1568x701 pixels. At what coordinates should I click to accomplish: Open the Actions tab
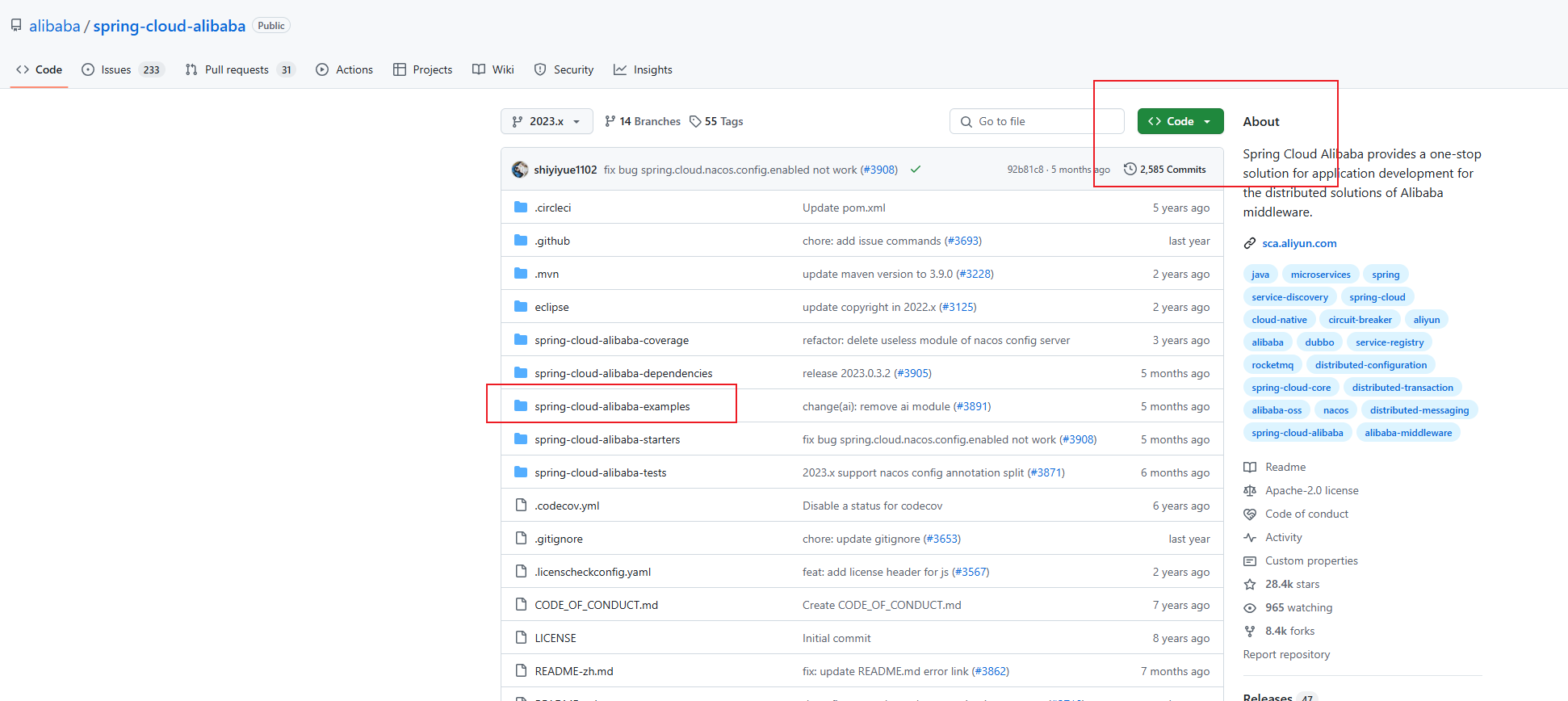click(x=344, y=69)
